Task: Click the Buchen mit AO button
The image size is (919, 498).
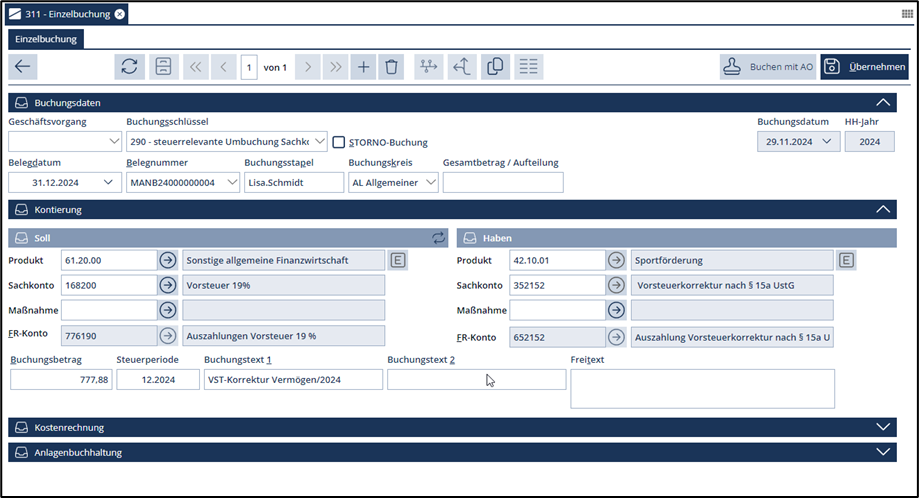Action: (767, 67)
